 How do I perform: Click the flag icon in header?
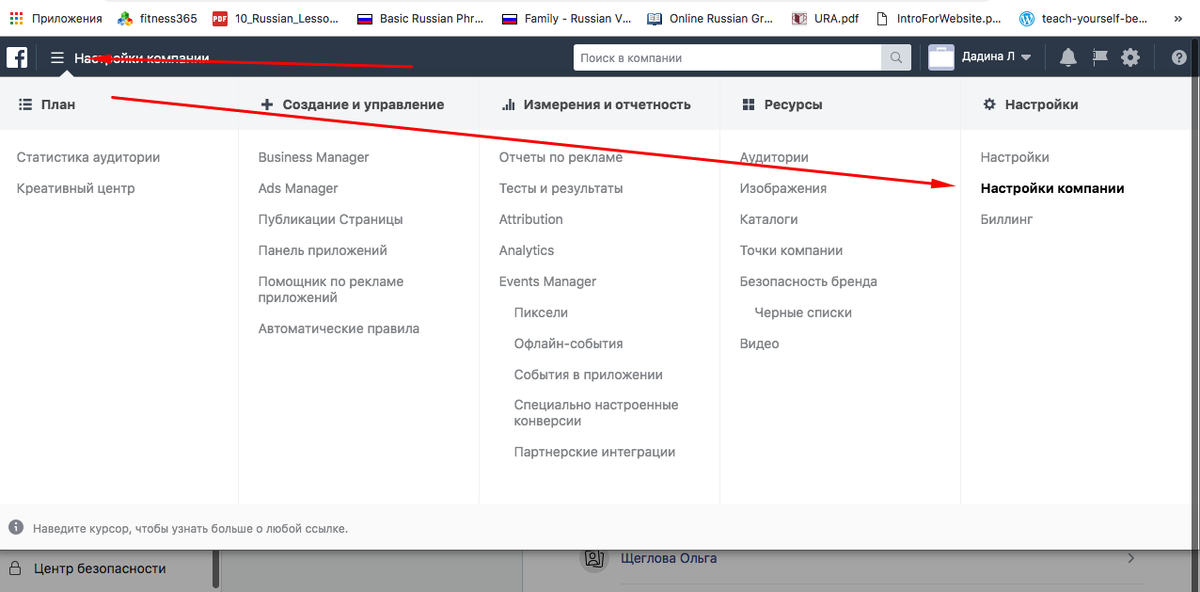1100,58
